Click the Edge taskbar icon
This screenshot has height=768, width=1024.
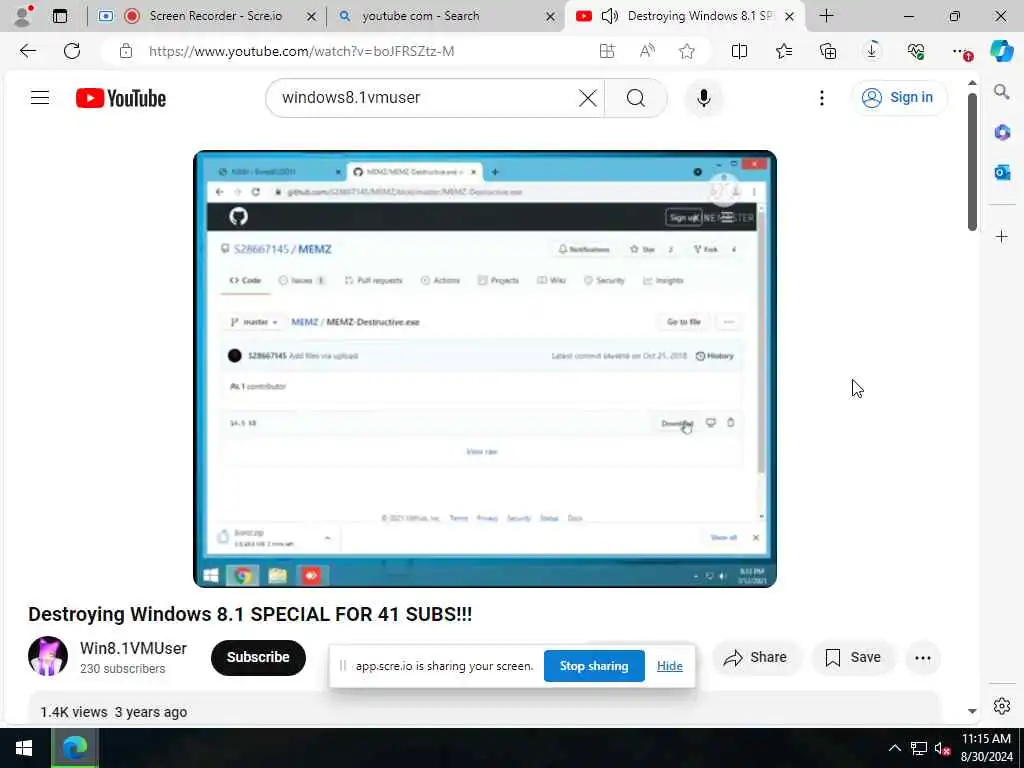[75, 748]
